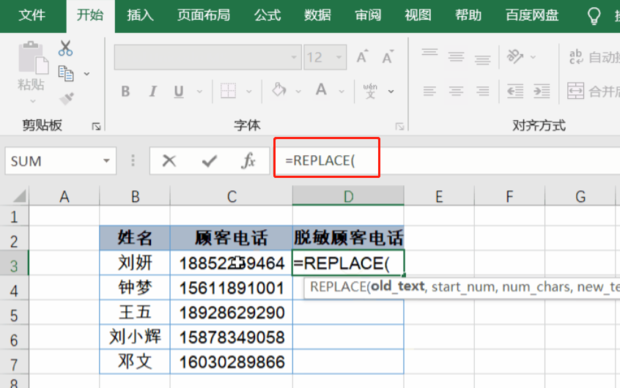
Task: Switch to the 视图 View tab
Action: click(x=418, y=15)
